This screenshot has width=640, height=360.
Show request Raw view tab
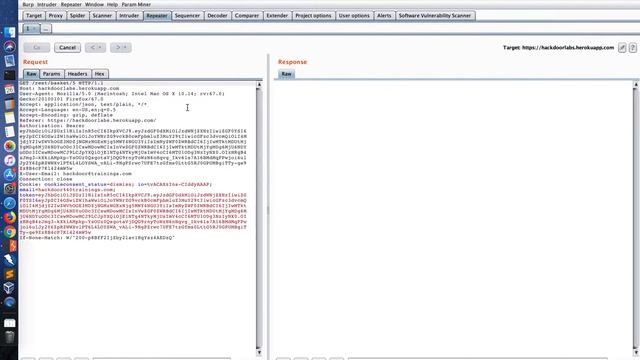click(x=31, y=74)
